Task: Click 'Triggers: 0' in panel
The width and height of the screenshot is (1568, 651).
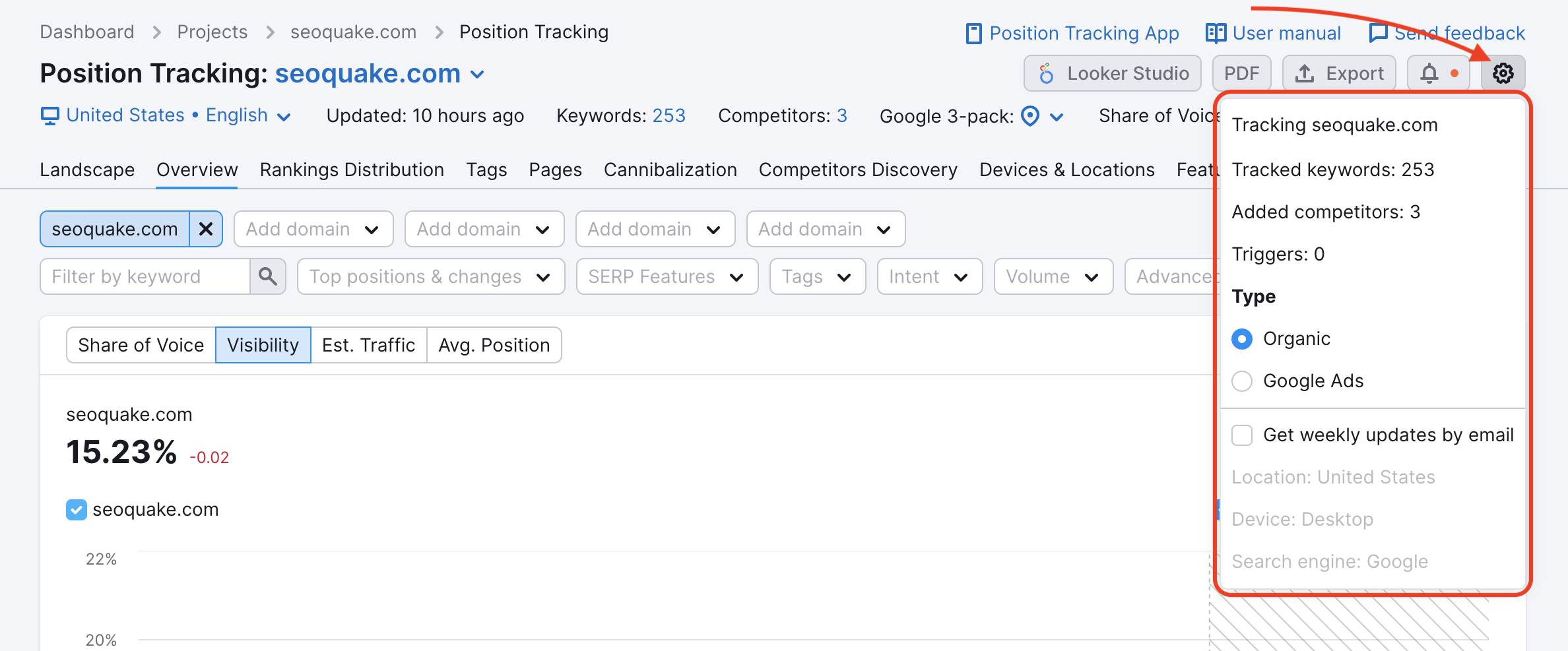Action: [x=1278, y=255]
